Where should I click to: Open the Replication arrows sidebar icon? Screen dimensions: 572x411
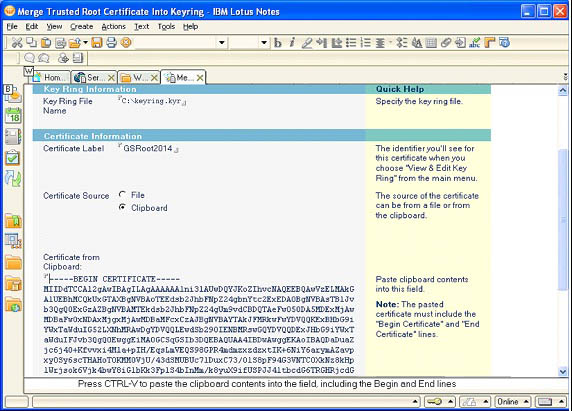(x=13, y=178)
